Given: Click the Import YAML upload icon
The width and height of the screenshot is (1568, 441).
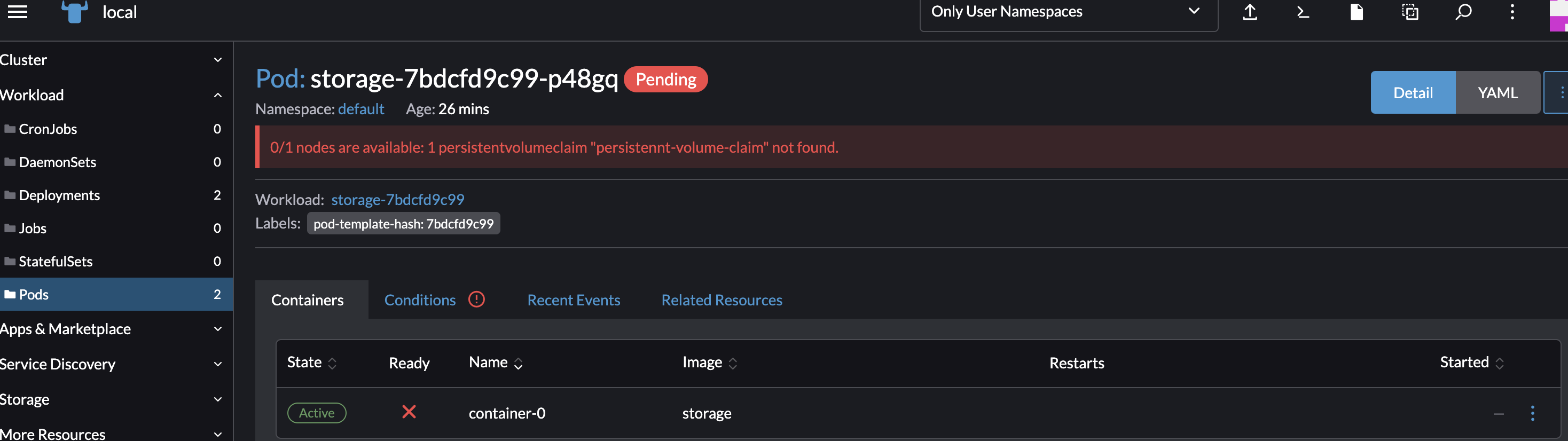Looking at the screenshot, I should (x=1250, y=12).
